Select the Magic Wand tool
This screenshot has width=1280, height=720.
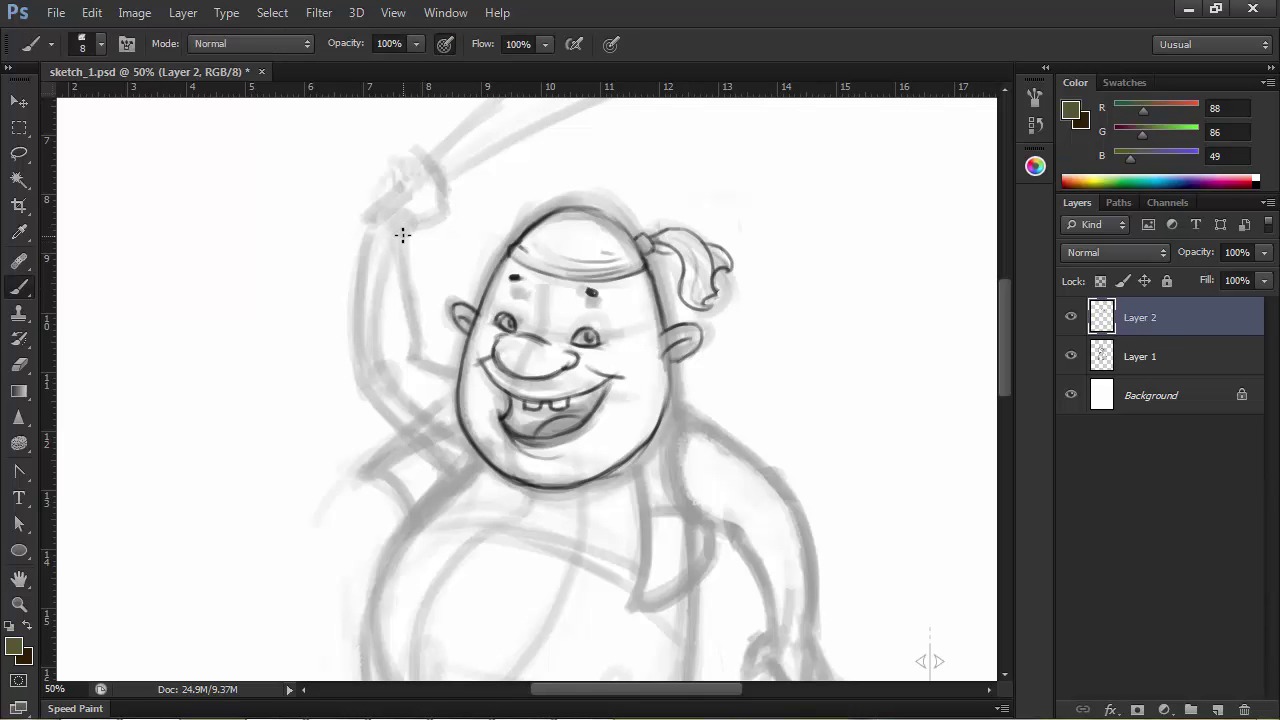point(19,179)
